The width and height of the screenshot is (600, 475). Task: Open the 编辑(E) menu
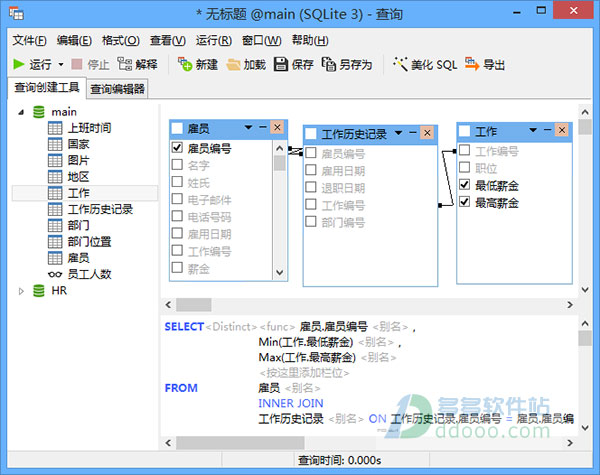[74, 40]
